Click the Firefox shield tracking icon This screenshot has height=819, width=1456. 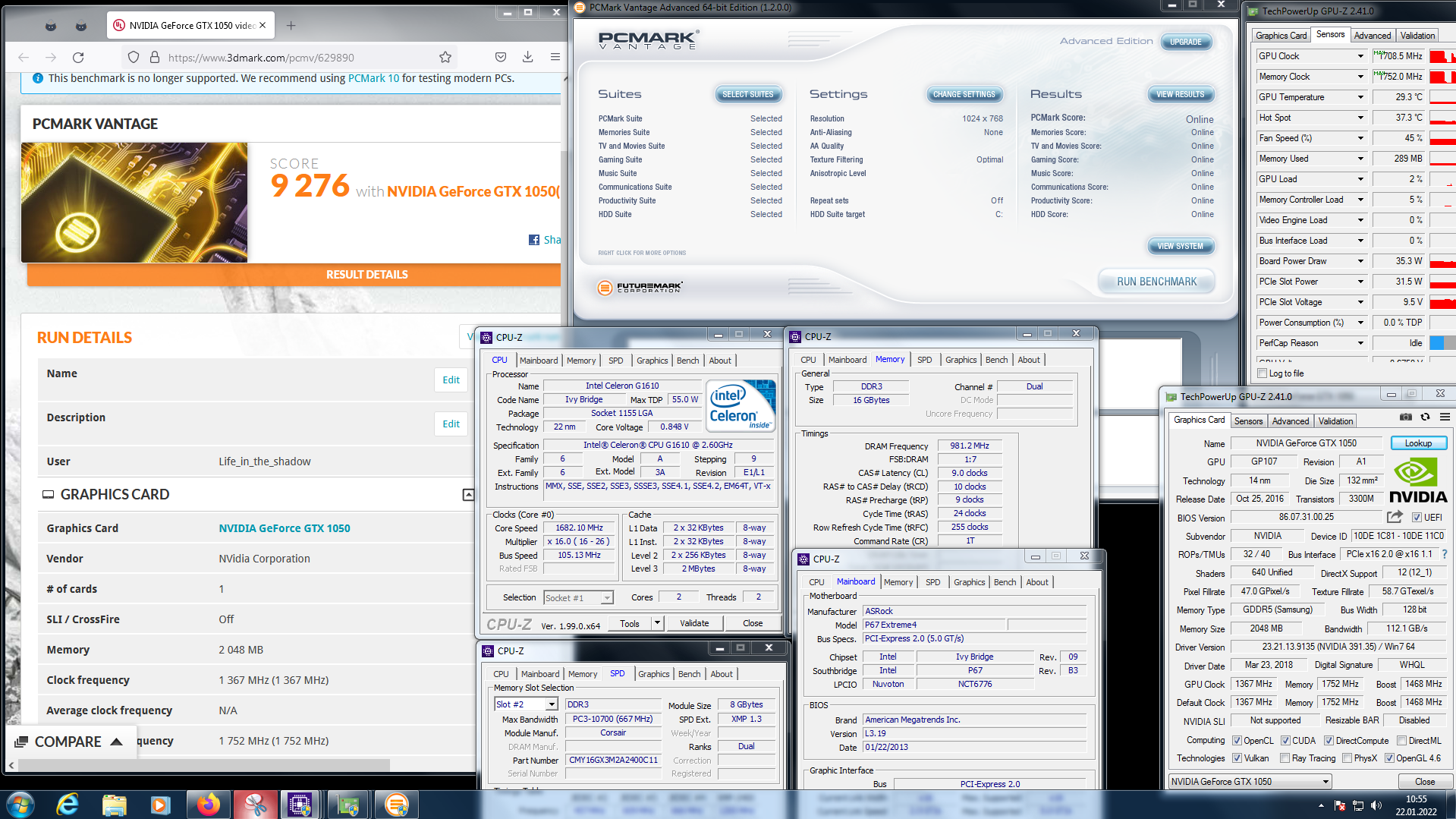pyautogui.click(x=134, y=57)
